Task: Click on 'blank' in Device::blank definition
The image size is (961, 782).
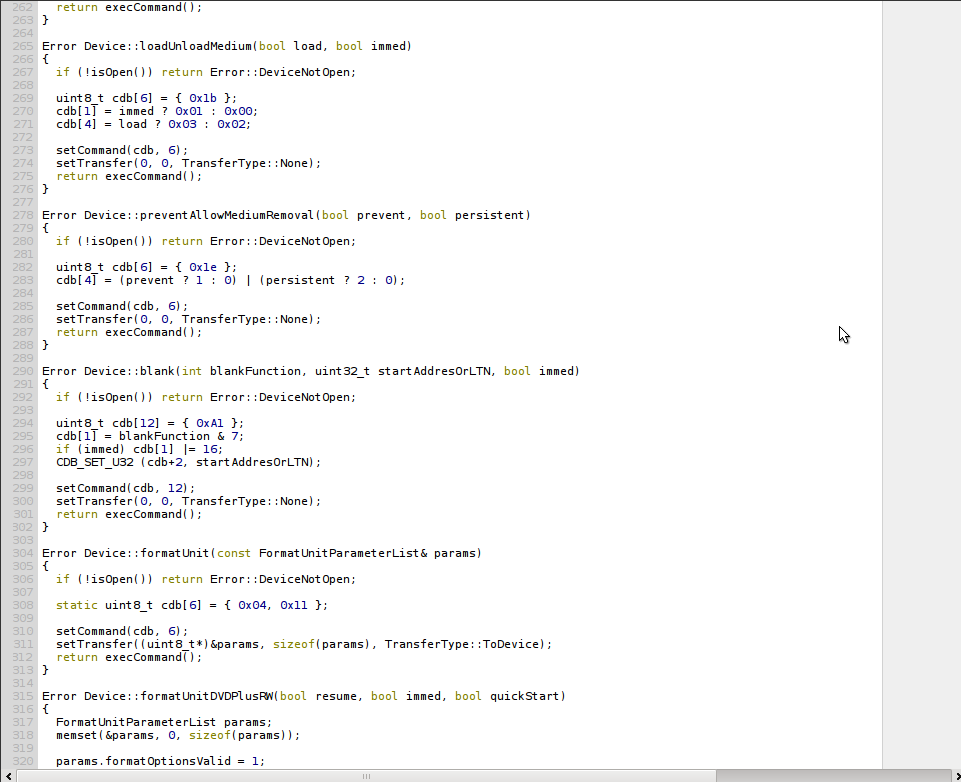Action: [157, 371]
